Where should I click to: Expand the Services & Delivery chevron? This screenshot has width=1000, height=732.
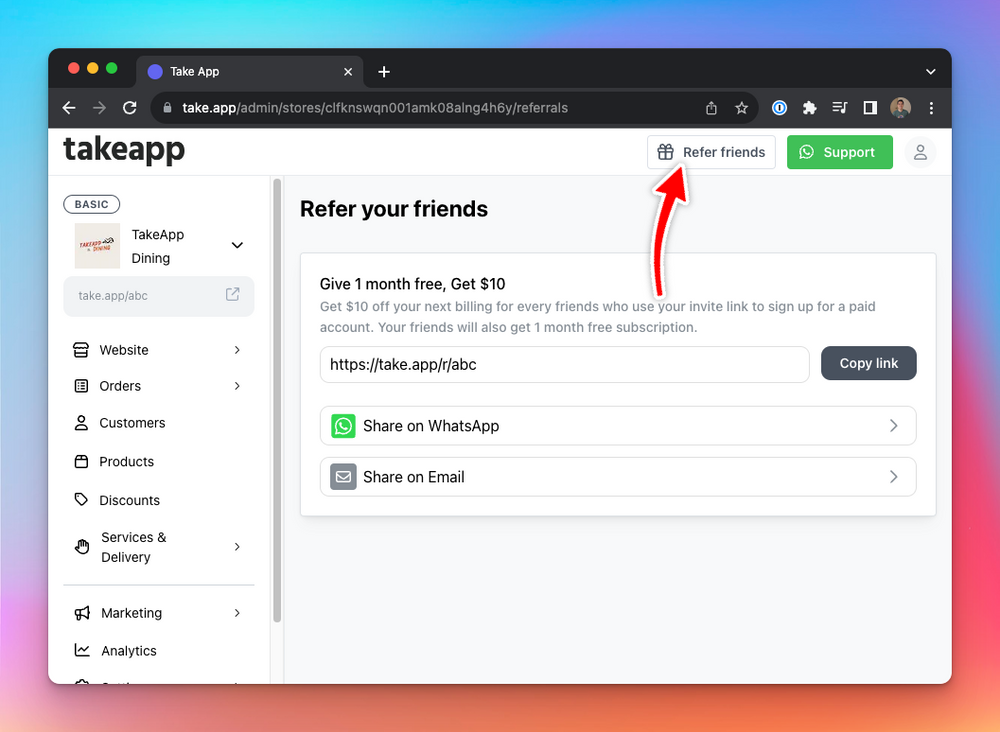(237, 546)
